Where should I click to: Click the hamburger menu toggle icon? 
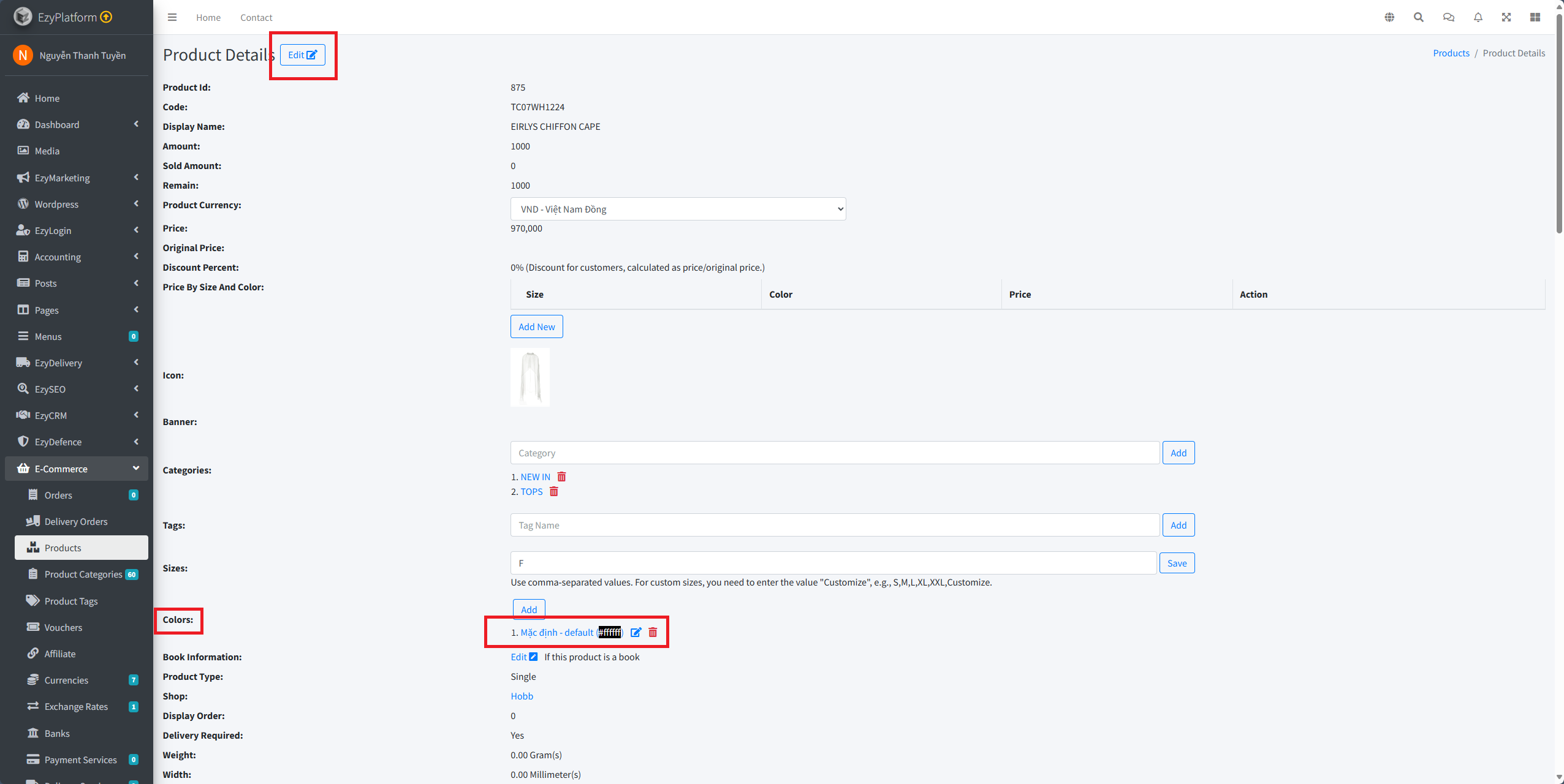(172, 17)
